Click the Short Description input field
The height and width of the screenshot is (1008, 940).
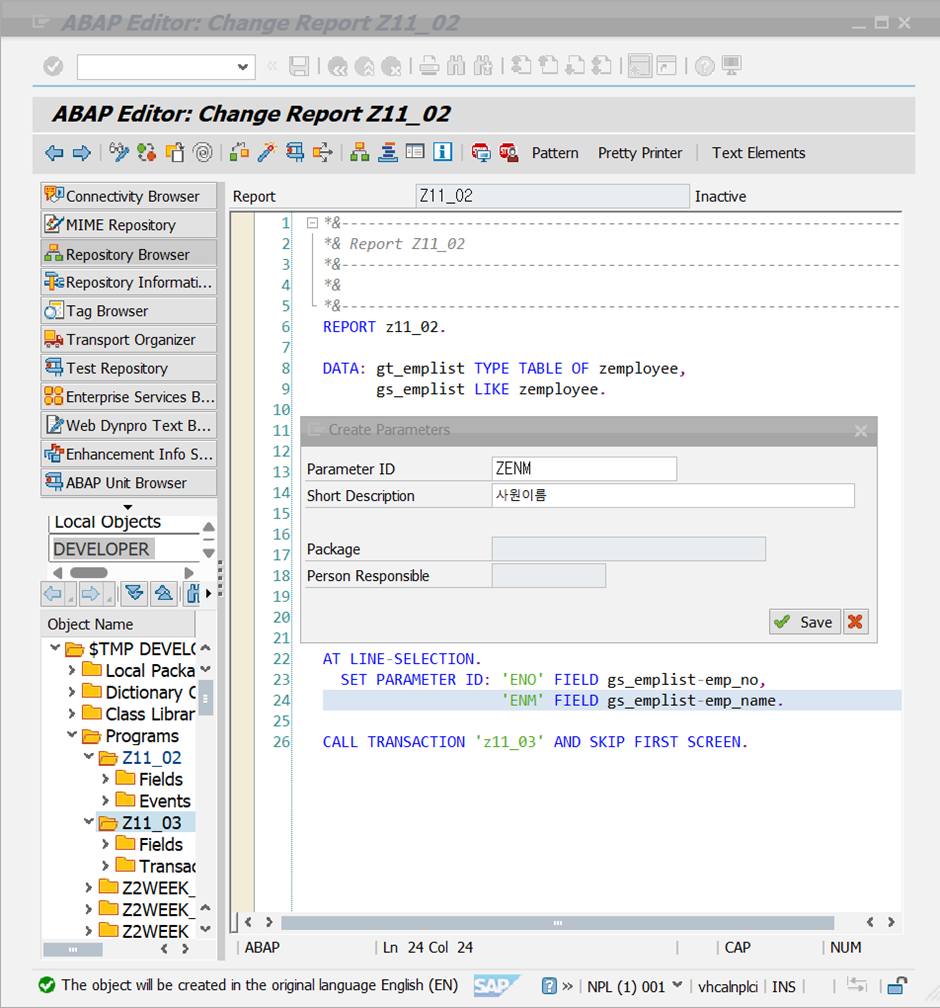pos(673,495)
